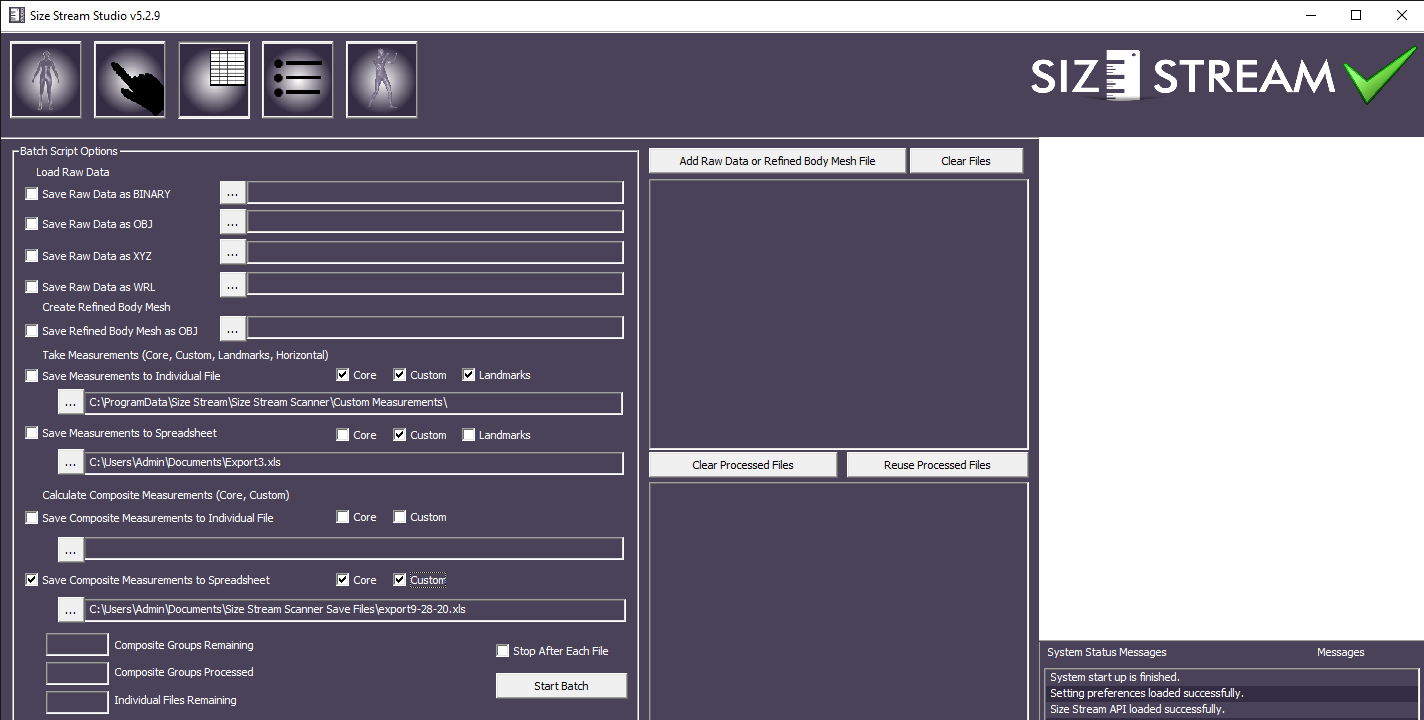Browse path for Composite Individual File
Viewport: 1424px width, 720px height.
pos(70,549)
